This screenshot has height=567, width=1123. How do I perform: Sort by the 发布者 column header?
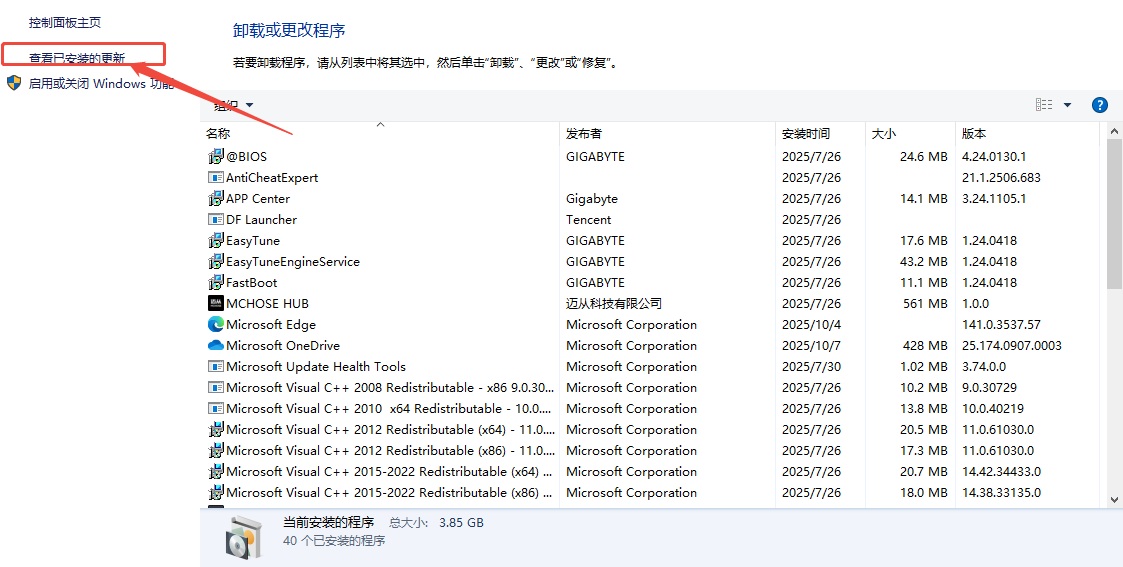tap(584, 134)
